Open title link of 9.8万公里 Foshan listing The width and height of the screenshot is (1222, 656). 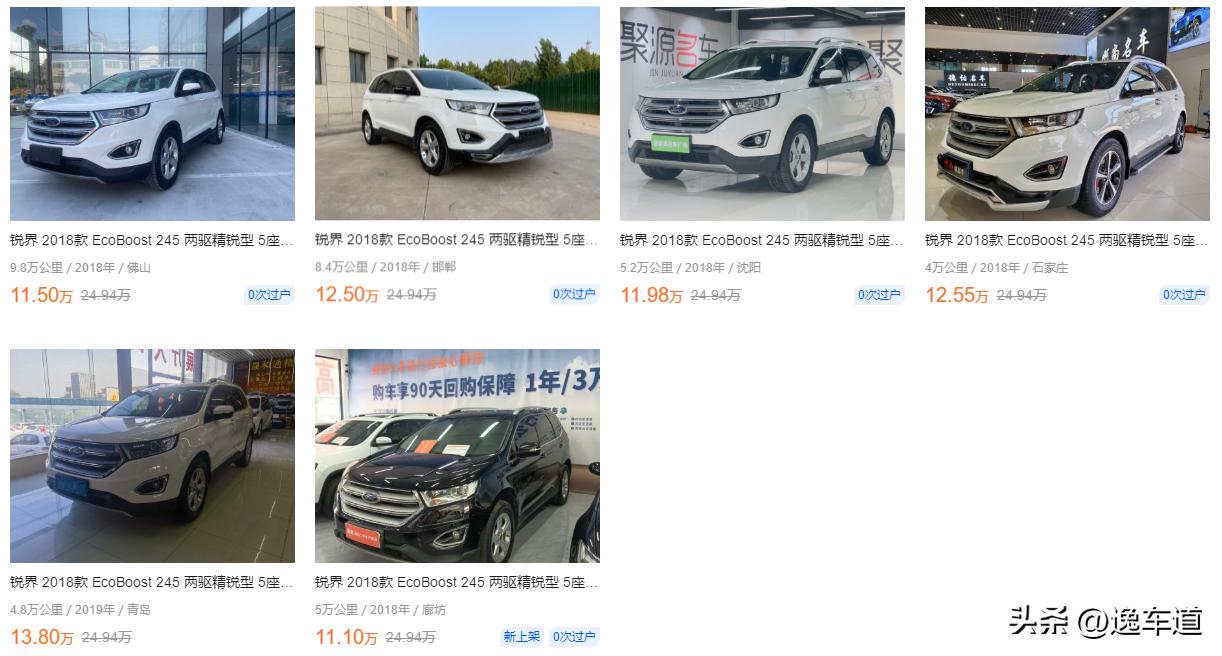[152, 240]
